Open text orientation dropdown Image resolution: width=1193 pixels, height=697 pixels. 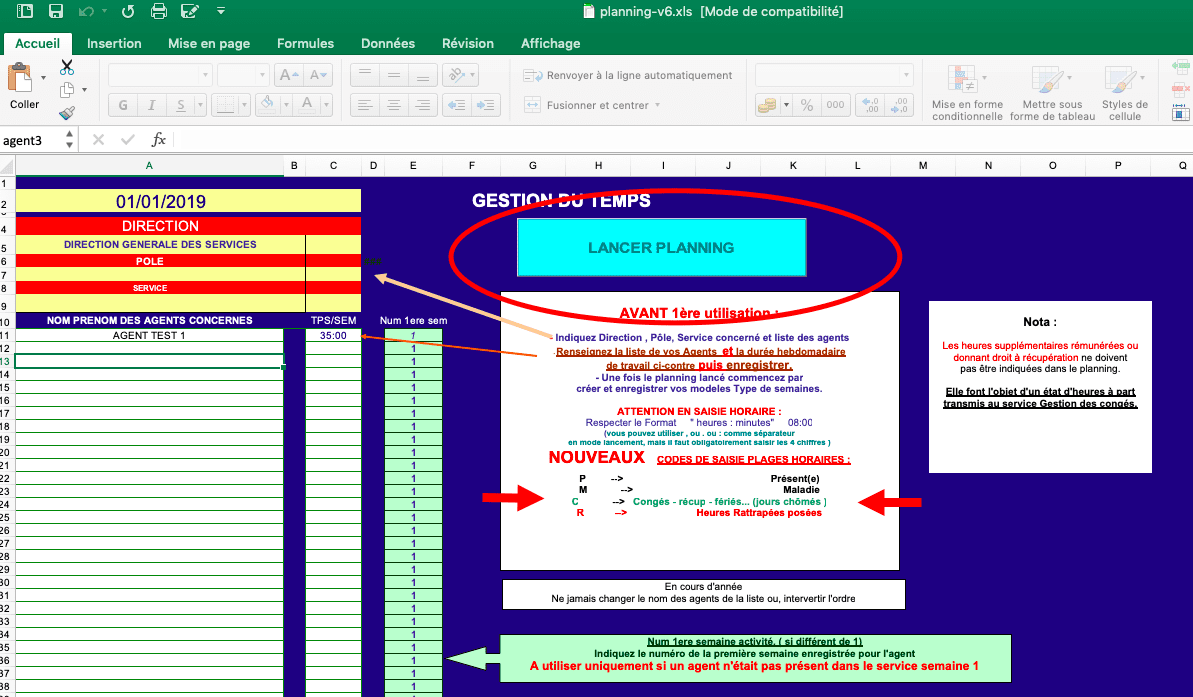coord(472,75)
